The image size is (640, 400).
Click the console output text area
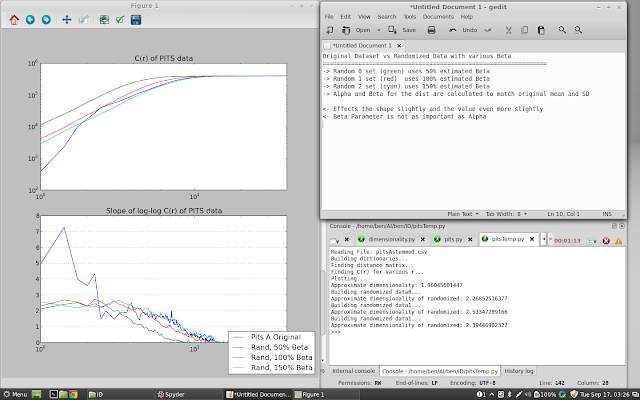pyautogui.click(x=477, y=305)
